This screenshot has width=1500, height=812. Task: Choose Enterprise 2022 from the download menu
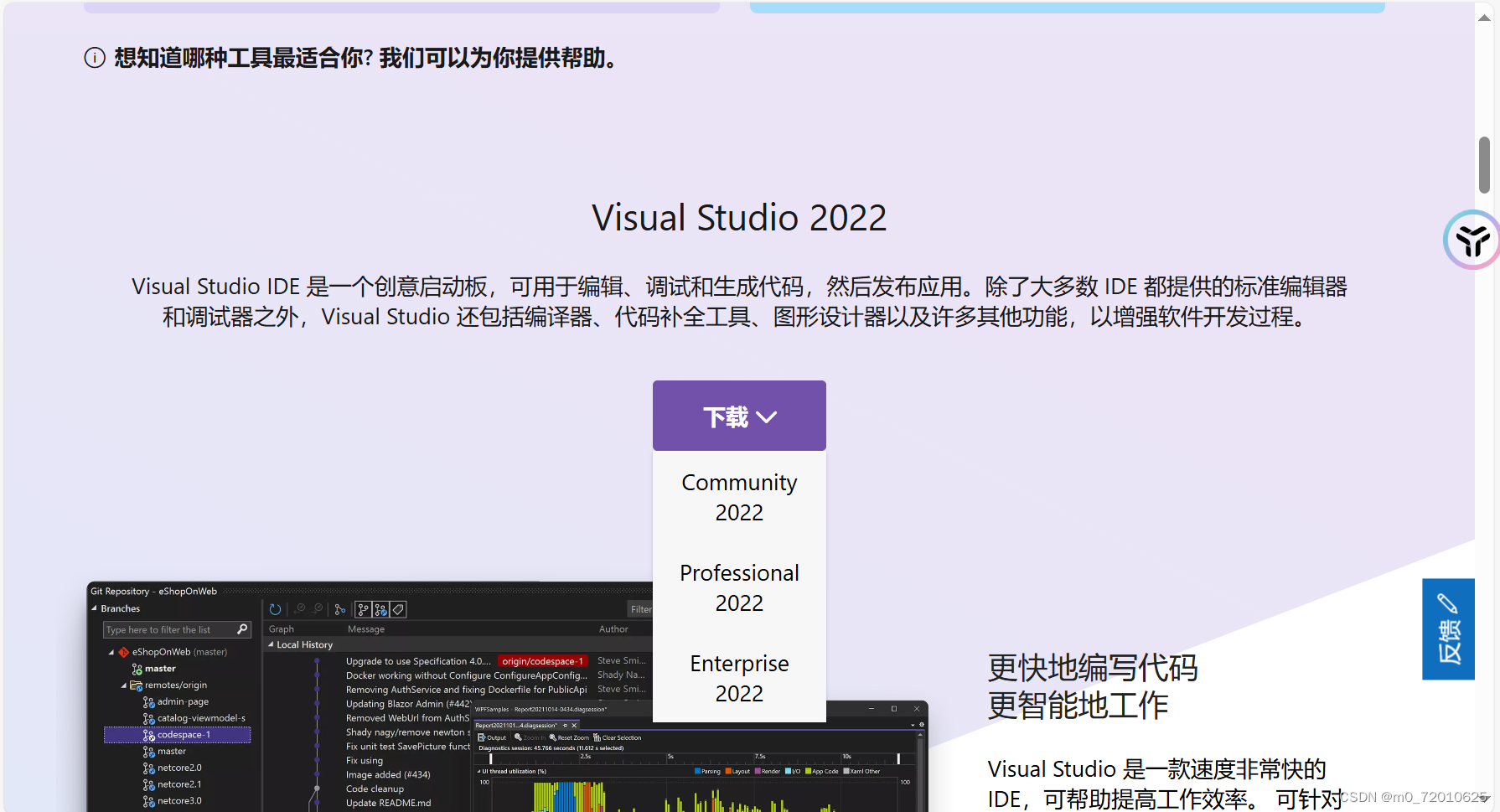point(739,678)
